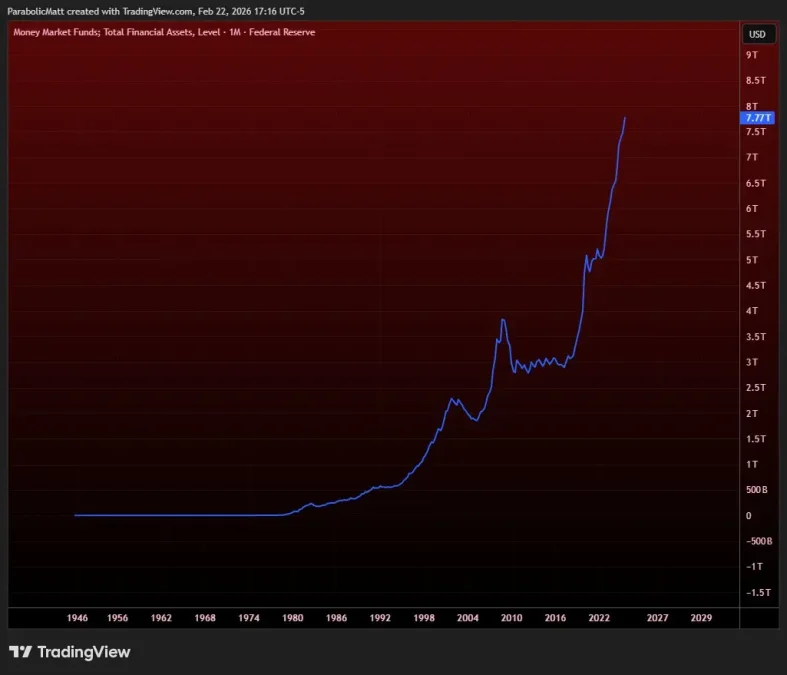Click the 2008 peak of the line
Screen dimensions: 787x675
click(x=503, y=320)
